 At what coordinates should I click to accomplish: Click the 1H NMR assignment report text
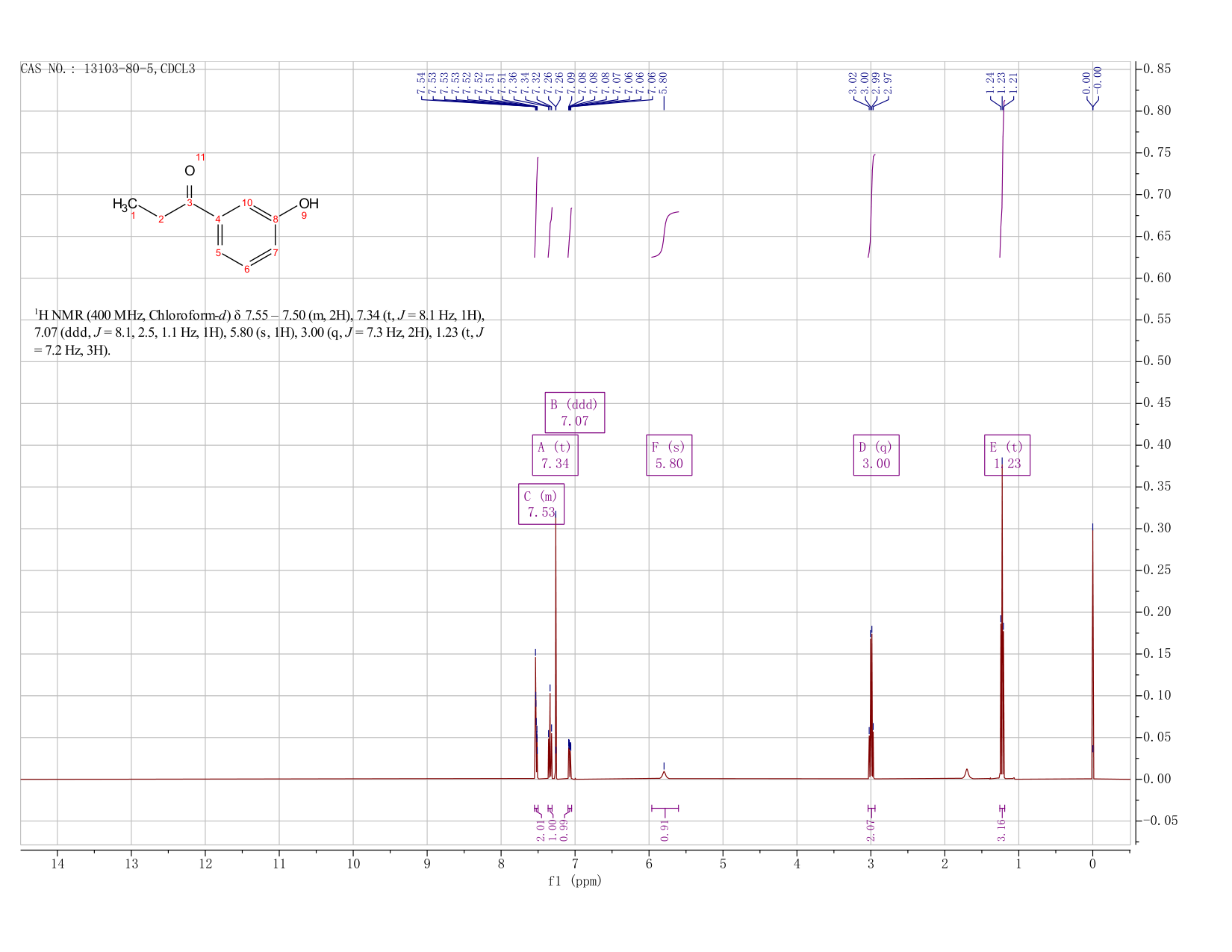pyautogui.click(x=259, y=332)
